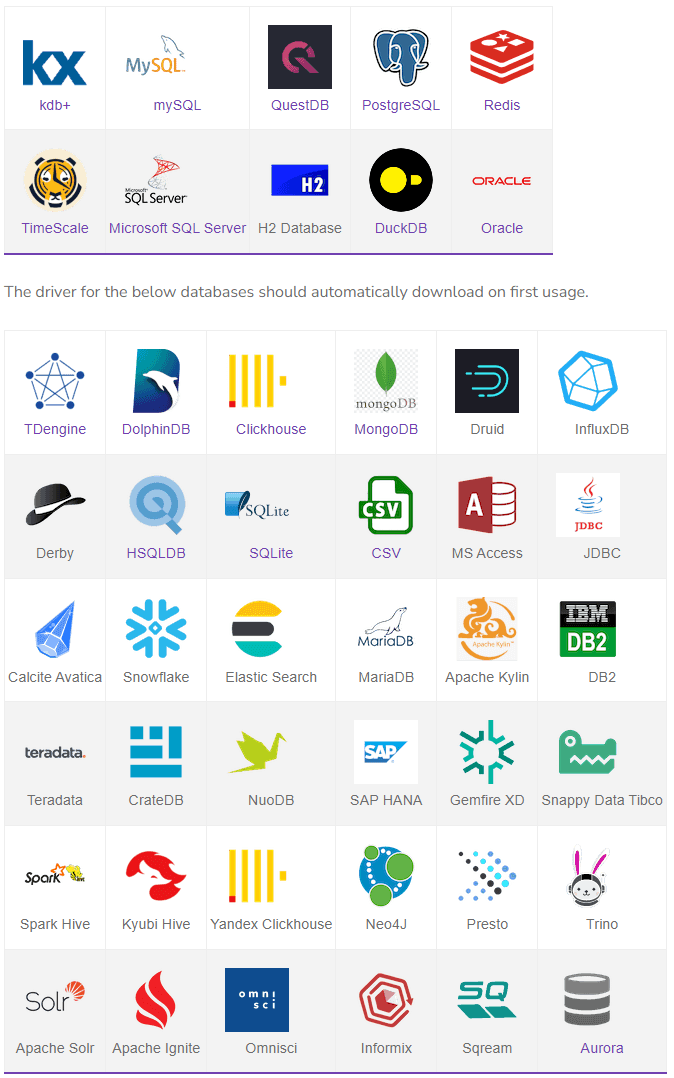674x1078 pixels.
Task: Click the HSQLDB magnifier logo
Action: 156,505
